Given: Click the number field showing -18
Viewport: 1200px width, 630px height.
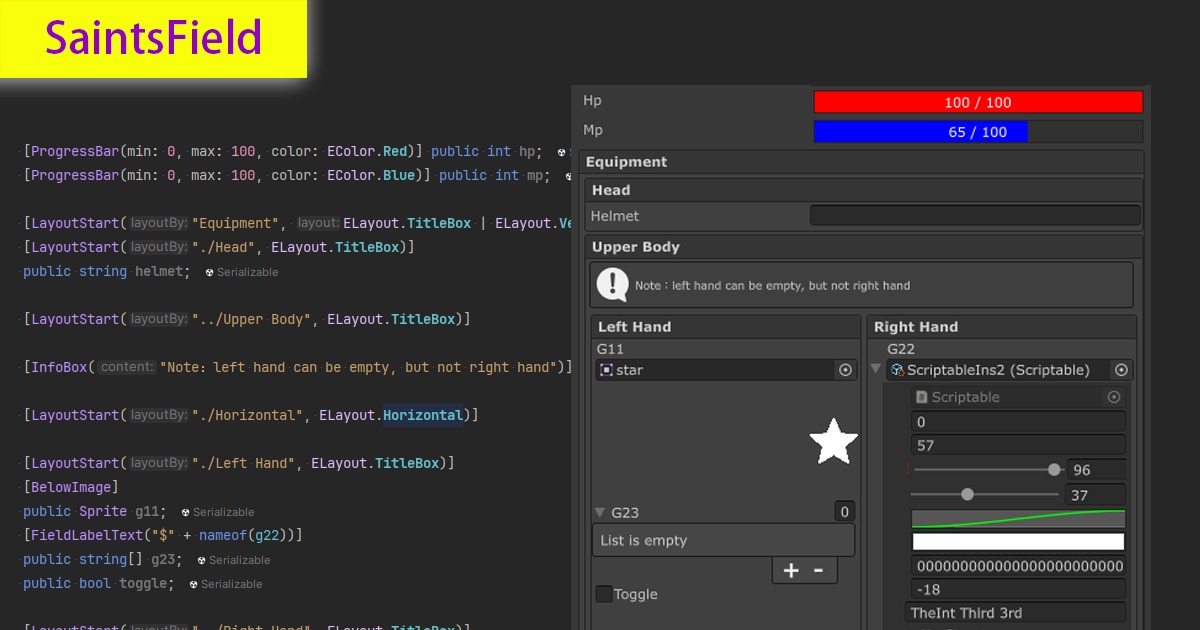Looking at the screenshot, I should [1018, 590].
